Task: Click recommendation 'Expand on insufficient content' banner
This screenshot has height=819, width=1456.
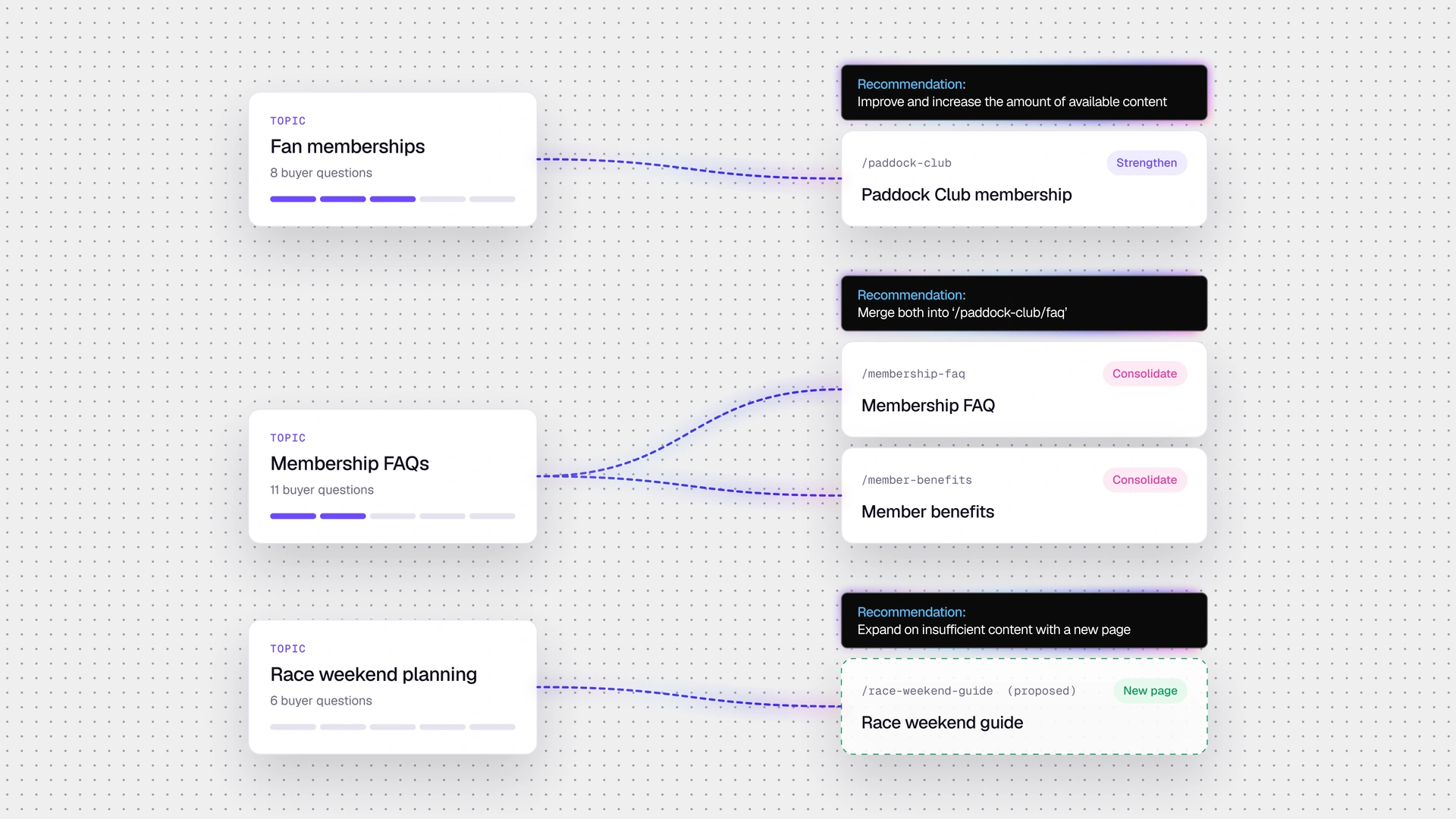Action: pyautogui.click(x=1024, y=620)
